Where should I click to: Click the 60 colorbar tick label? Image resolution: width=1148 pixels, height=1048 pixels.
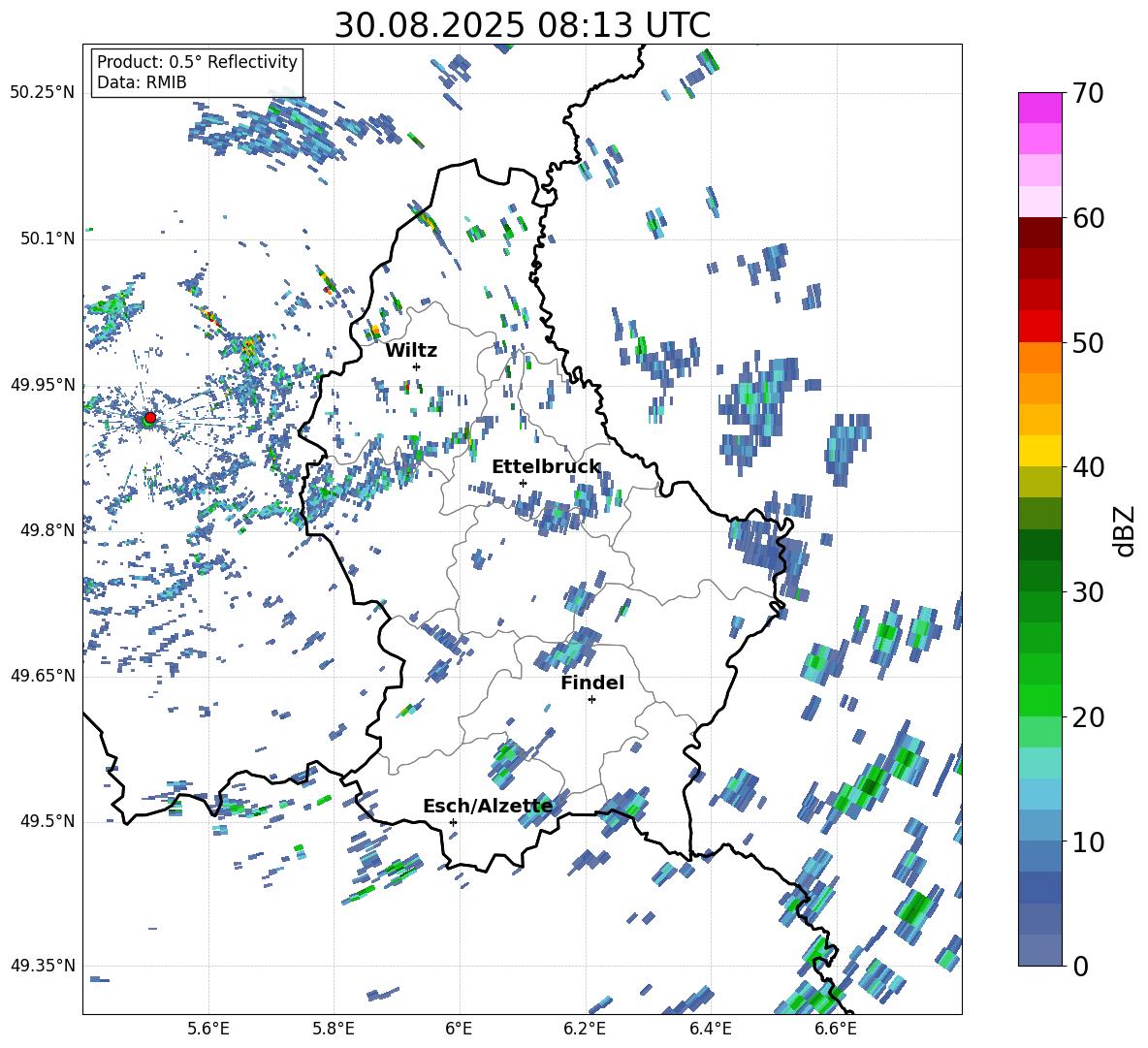click(x=1088, y=218)
